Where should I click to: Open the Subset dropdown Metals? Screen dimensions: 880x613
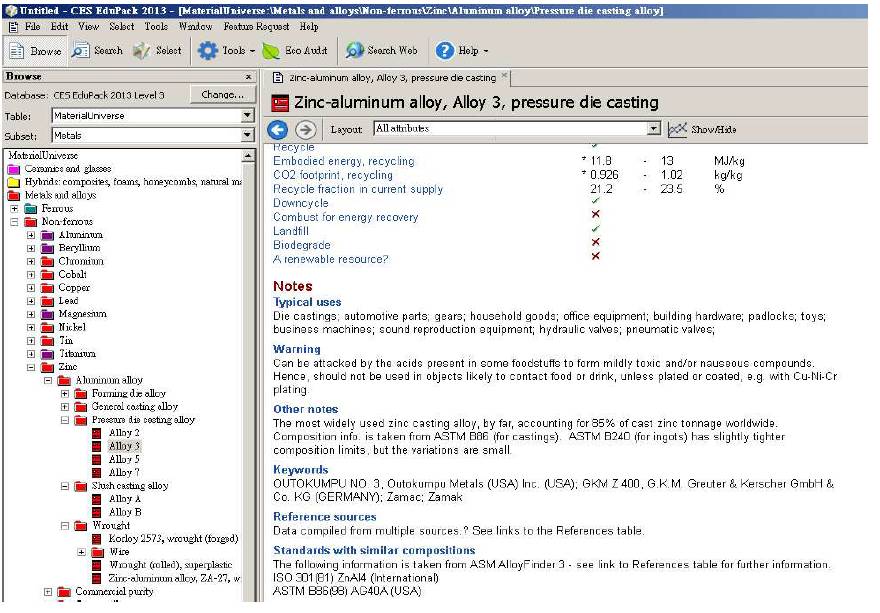153,135
